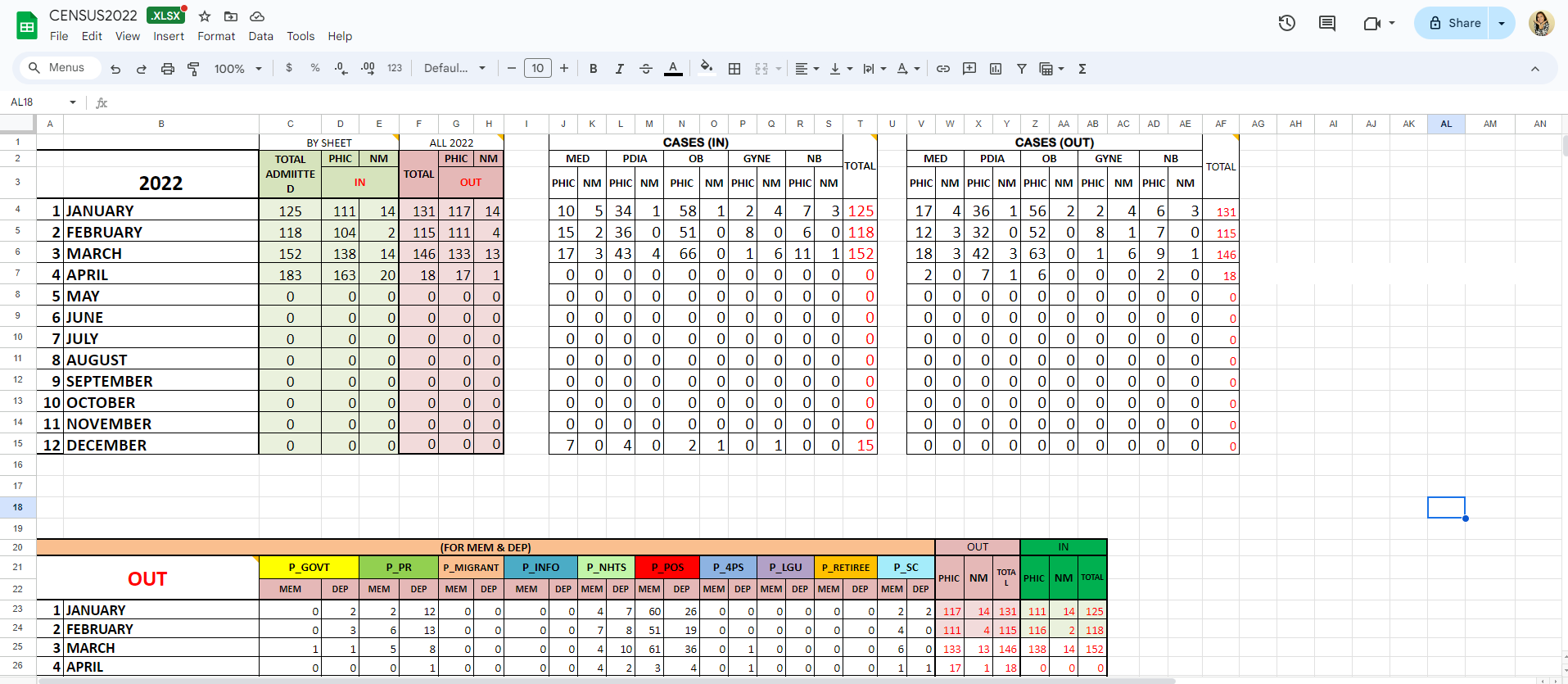This screenshot has width=1568, height=684.
Task: Open the table views dropdown
Action: tap(1051, 69)
